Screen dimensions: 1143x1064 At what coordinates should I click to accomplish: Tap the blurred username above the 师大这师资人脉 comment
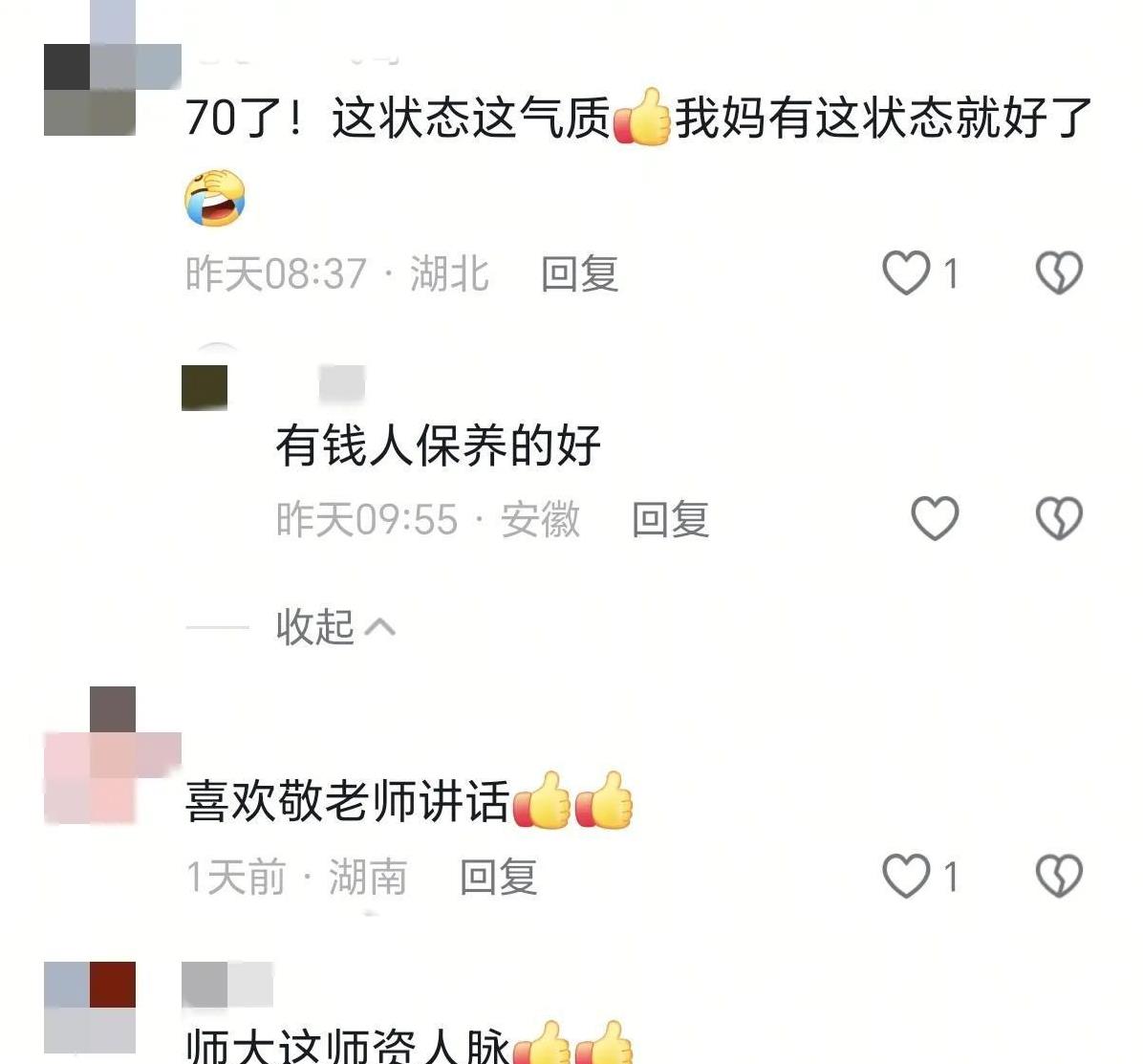point(227,984)
